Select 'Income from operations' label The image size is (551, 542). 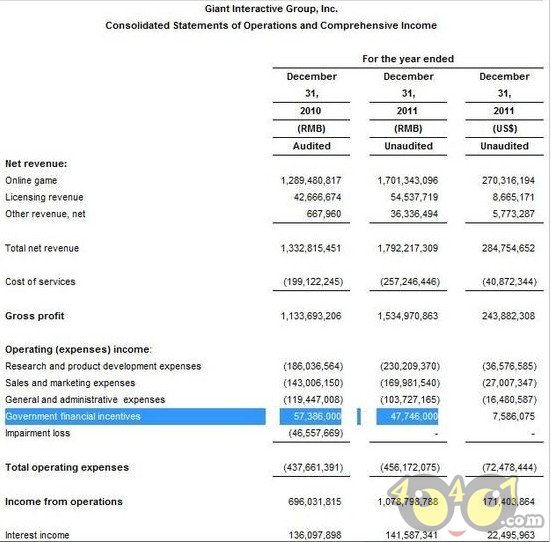(x=64, y=502)
